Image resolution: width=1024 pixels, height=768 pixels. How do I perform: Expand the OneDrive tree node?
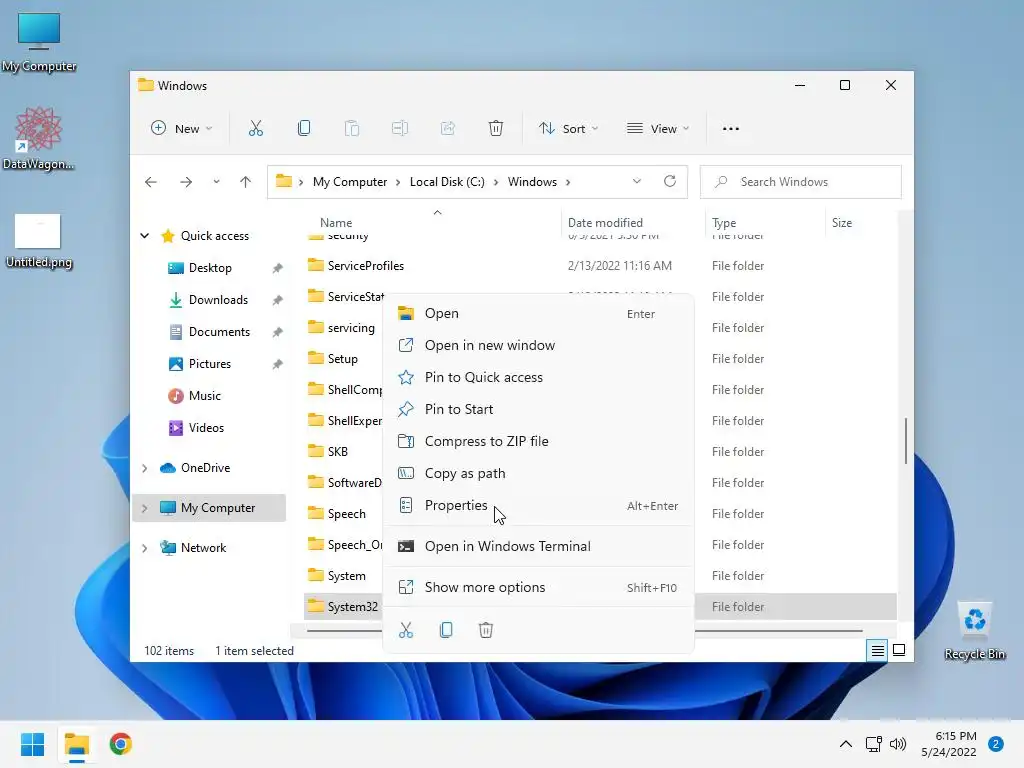(x=145, y=468)
